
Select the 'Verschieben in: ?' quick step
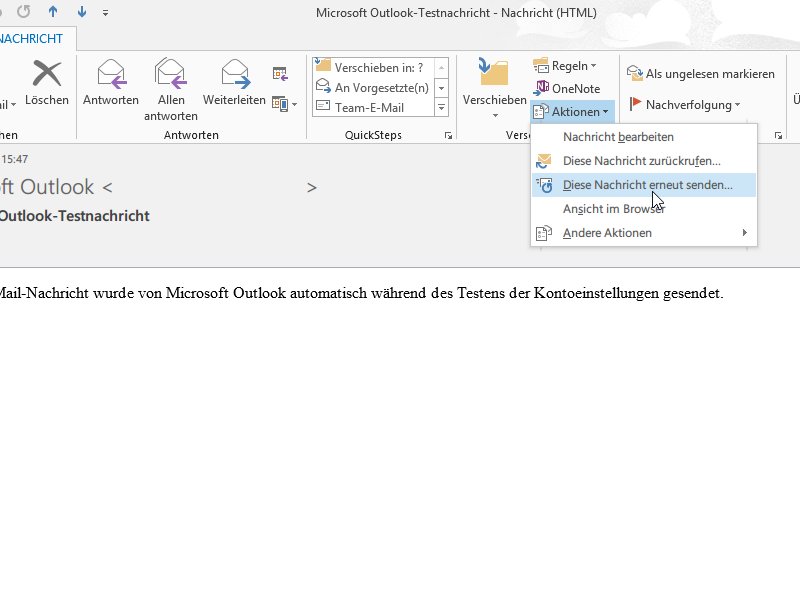373,67
